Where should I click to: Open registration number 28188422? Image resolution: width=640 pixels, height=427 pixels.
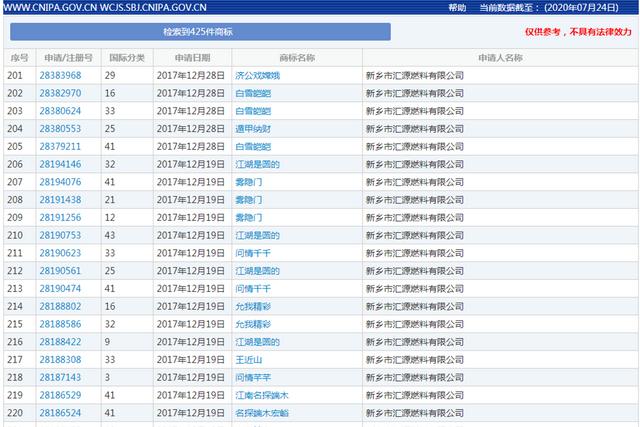tap(60, 342)
